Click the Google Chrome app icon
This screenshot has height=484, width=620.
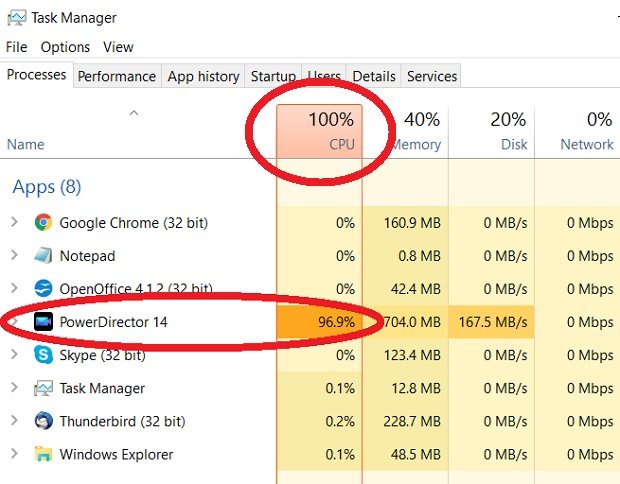43,223
